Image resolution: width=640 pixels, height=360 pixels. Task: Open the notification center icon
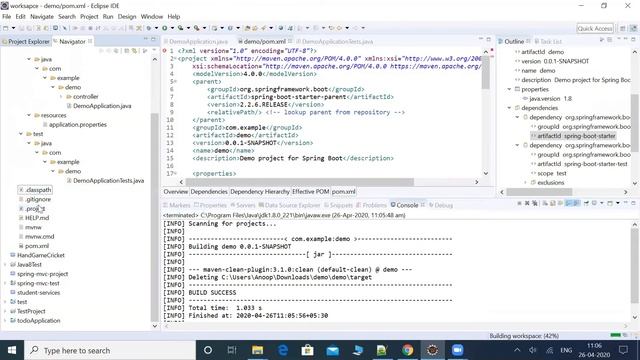point(623,350)
